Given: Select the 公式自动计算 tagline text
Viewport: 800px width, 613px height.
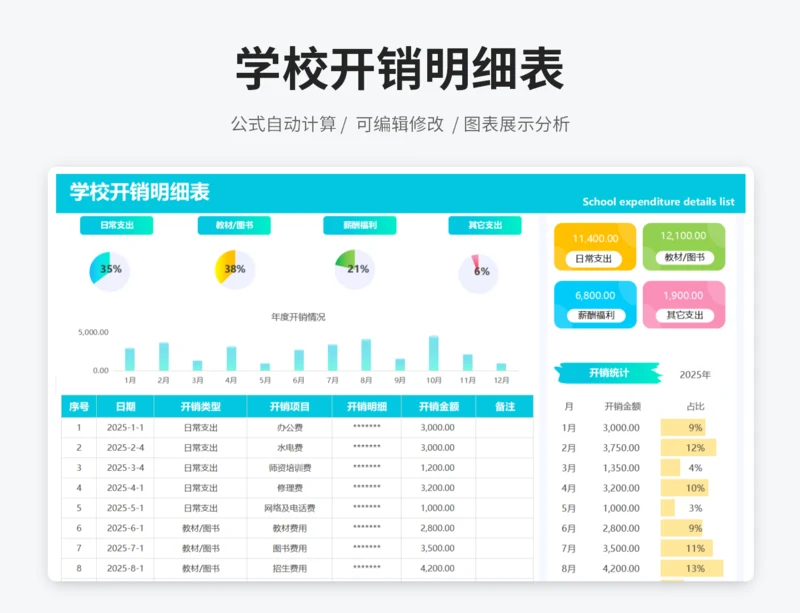Looking at the screenshot, I should [284, 124].
